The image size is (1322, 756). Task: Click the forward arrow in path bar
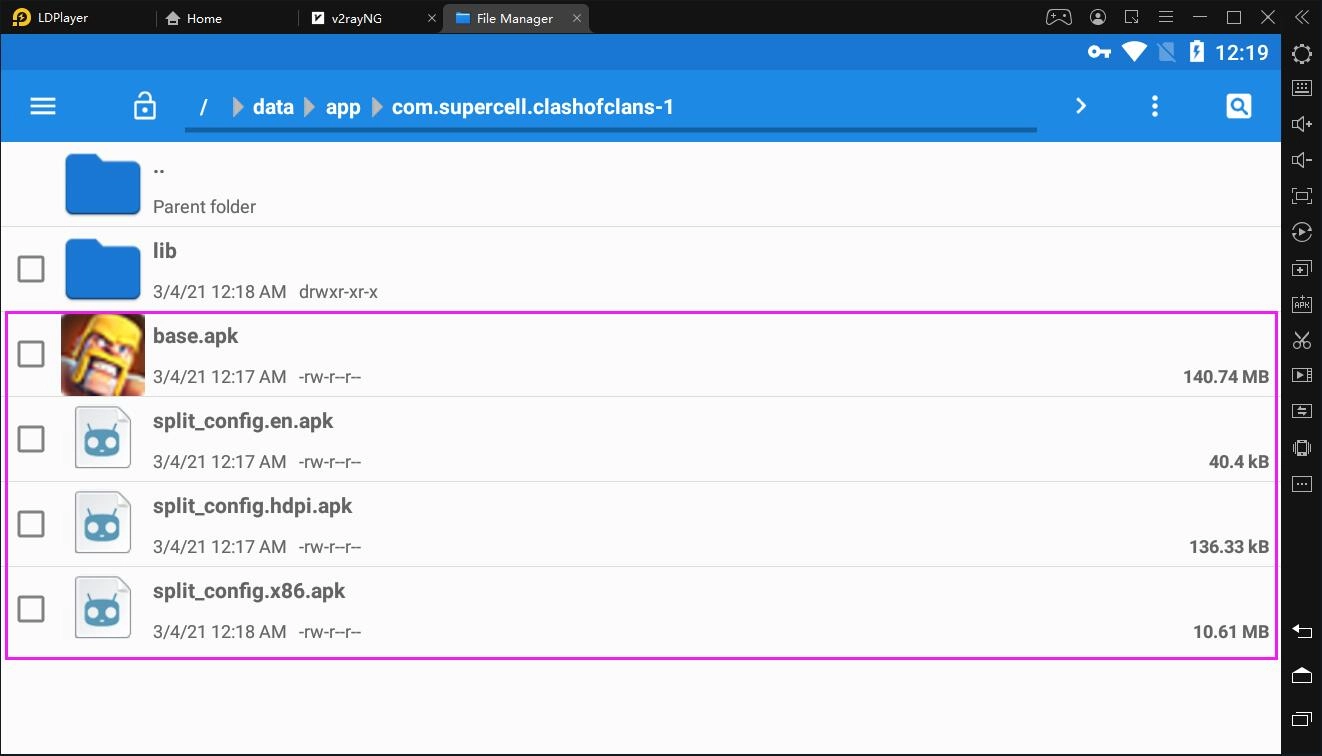point(1080,105)
